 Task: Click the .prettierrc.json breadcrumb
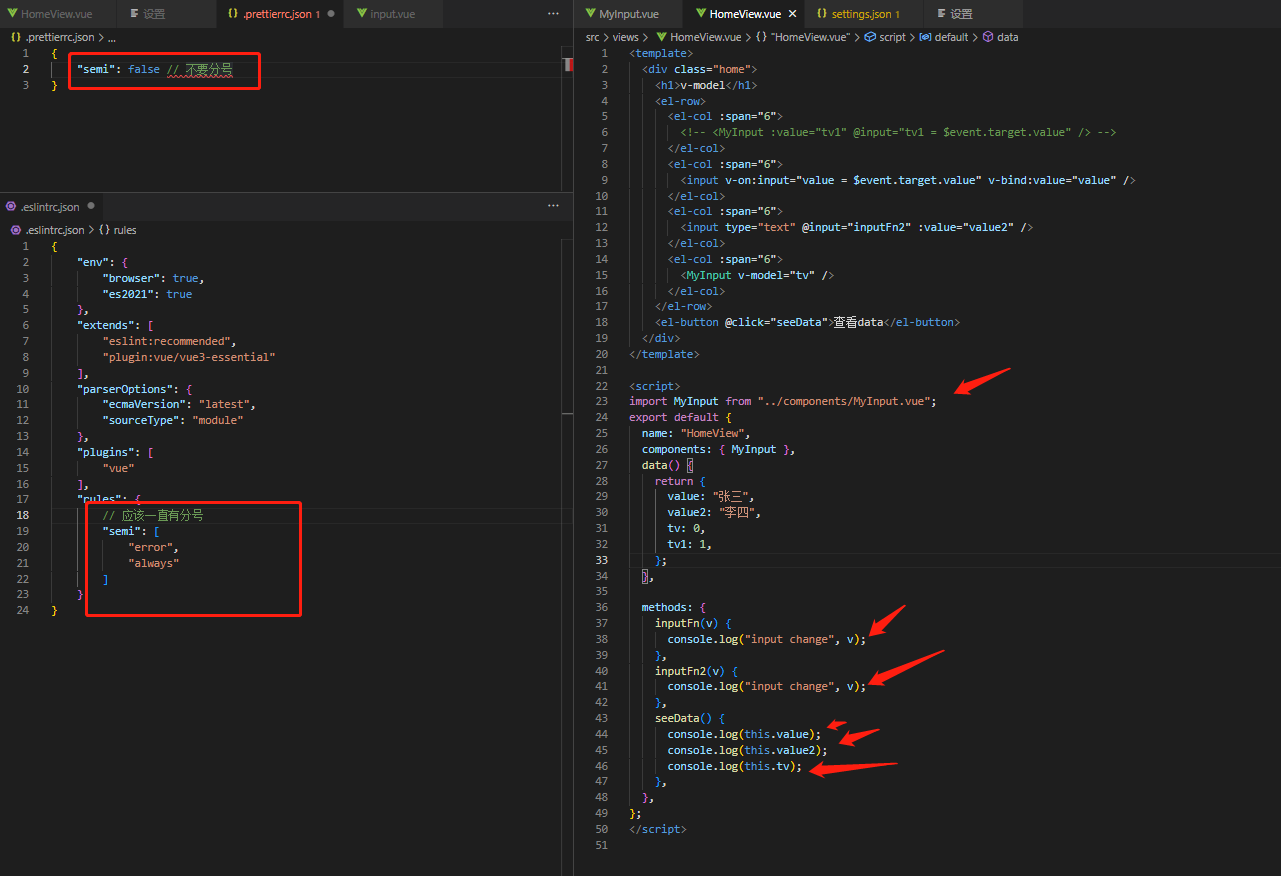coord(52,37)
